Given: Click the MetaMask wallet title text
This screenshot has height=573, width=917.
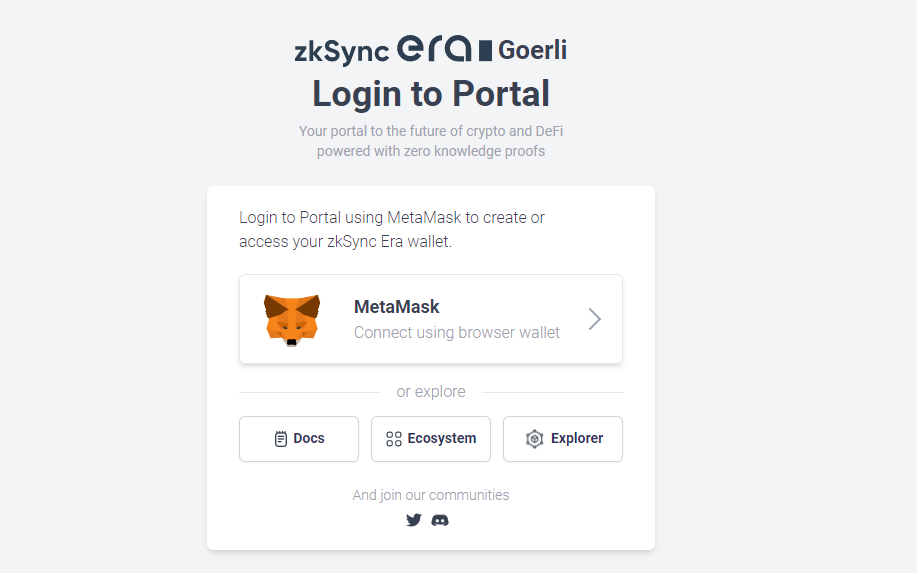Looking at the screenshot, I should [397, 307].
